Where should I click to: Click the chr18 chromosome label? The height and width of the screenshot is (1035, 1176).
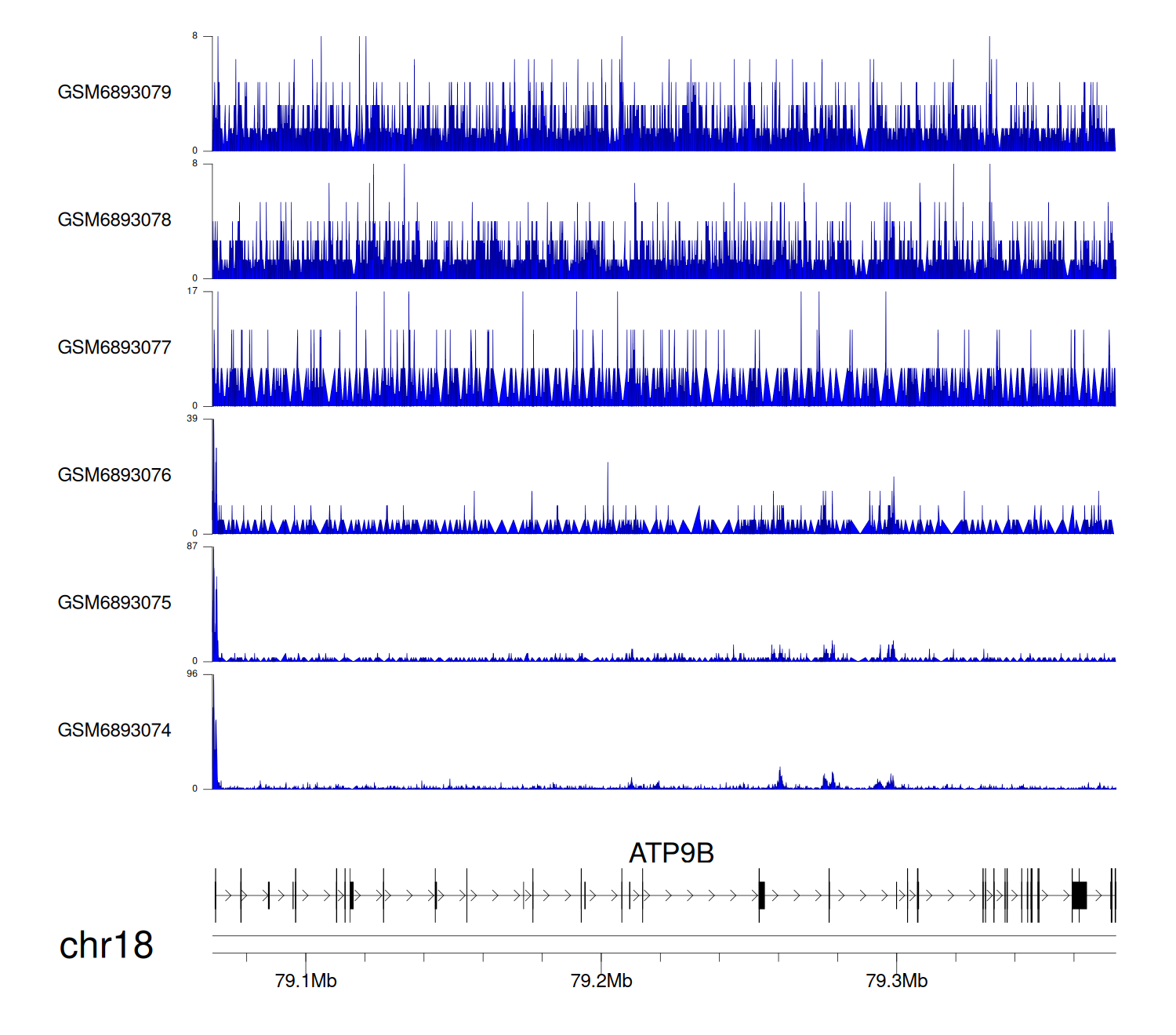[106, 946]
